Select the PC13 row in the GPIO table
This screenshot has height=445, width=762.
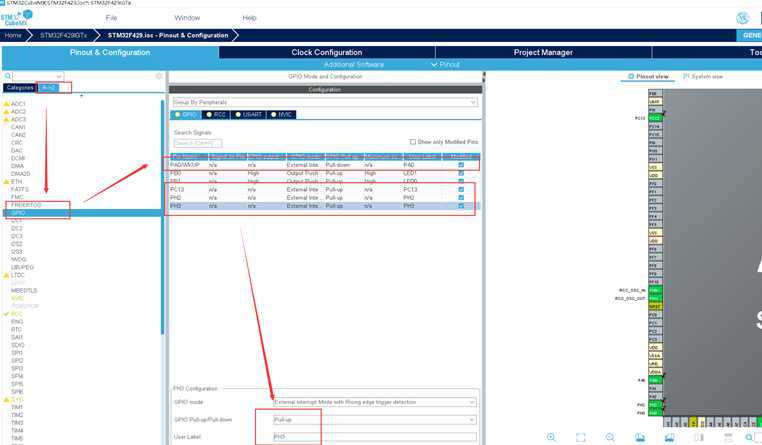[325, 189]
